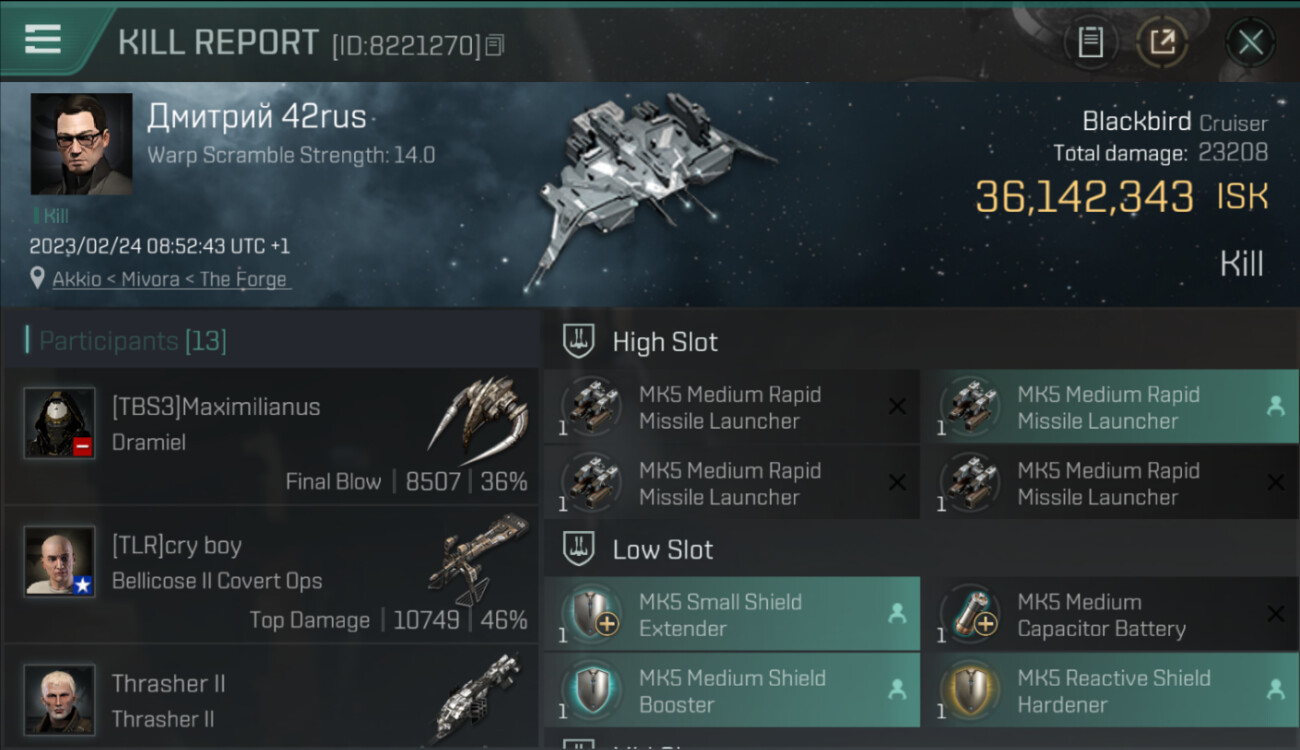Open Thrasher II participant row
The height and width of the screenshot is (750, 1300).
pos(270,700)
